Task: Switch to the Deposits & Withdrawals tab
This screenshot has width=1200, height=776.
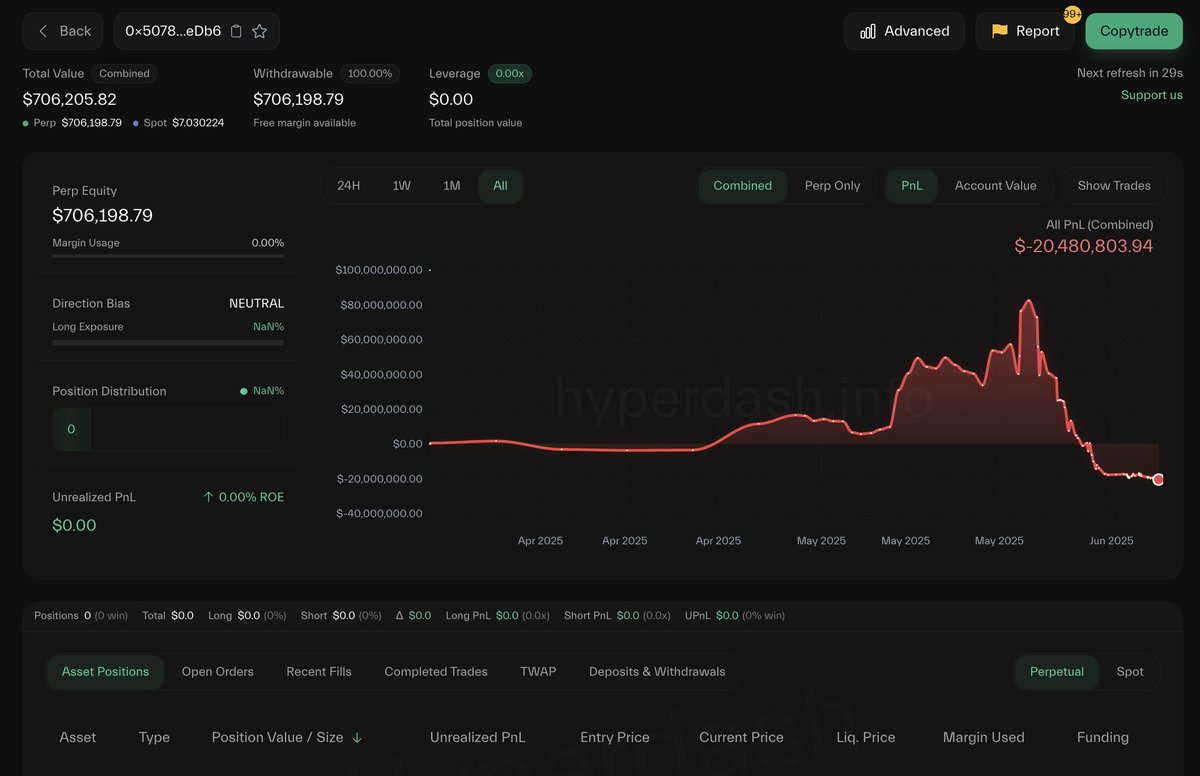Action: coord(657,672)
